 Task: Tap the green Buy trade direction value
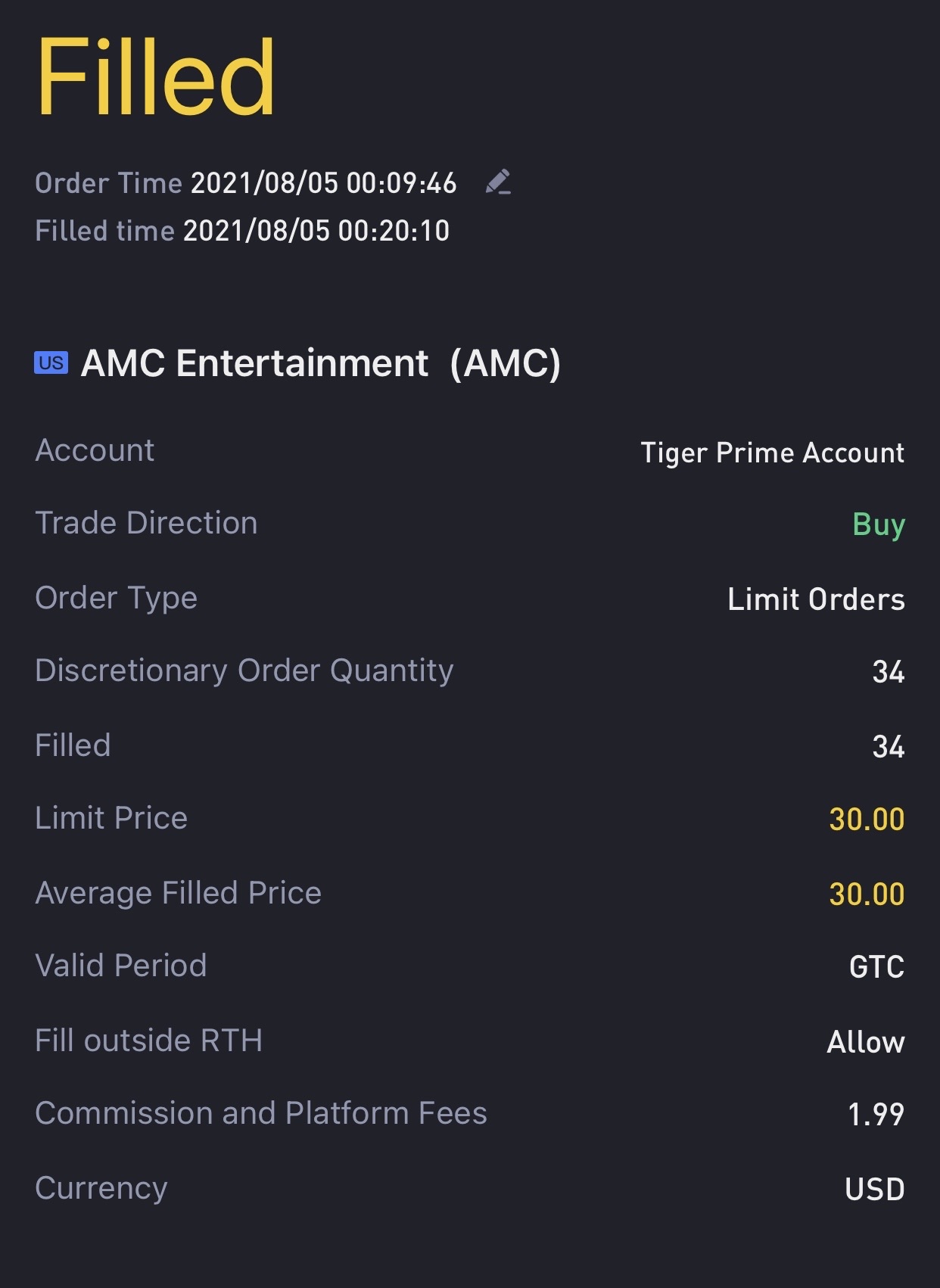click(879, 524)
